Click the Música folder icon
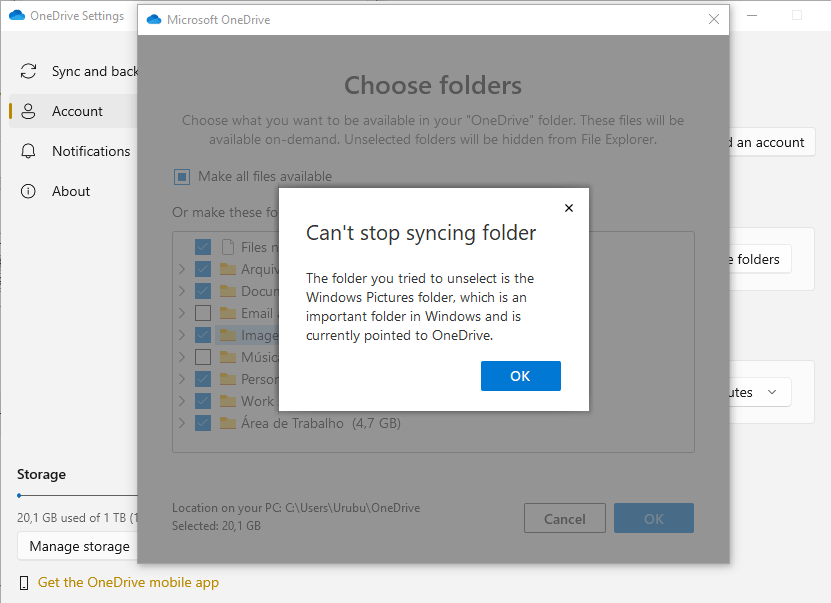This screenshot has height=603, width=831. [228, 357]
